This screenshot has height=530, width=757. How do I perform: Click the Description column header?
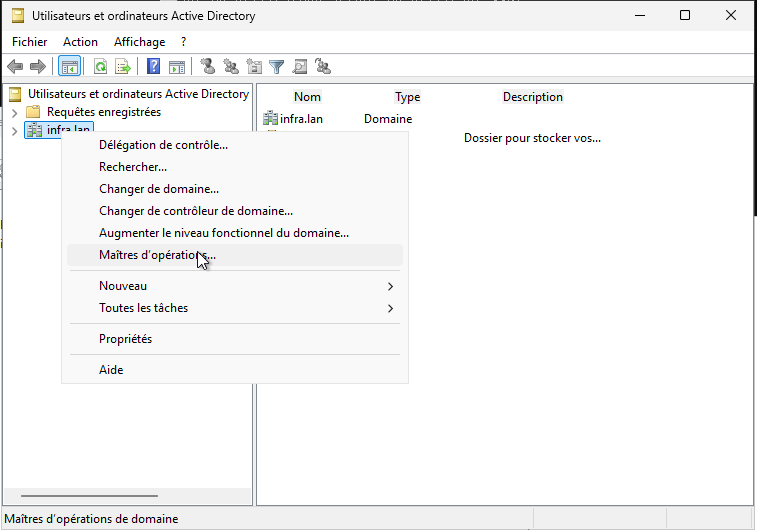tap(532, 97)
